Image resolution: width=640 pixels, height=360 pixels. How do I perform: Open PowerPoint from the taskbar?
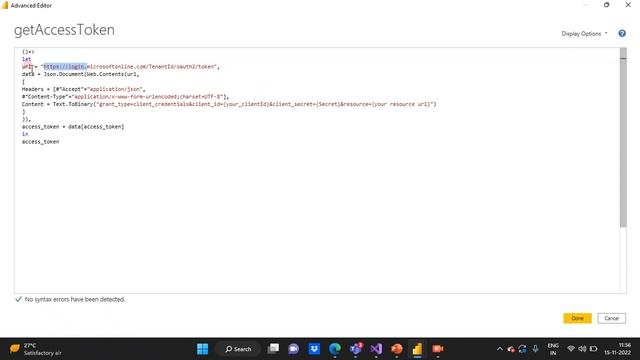pyautogui.click(x=396, y=349)
